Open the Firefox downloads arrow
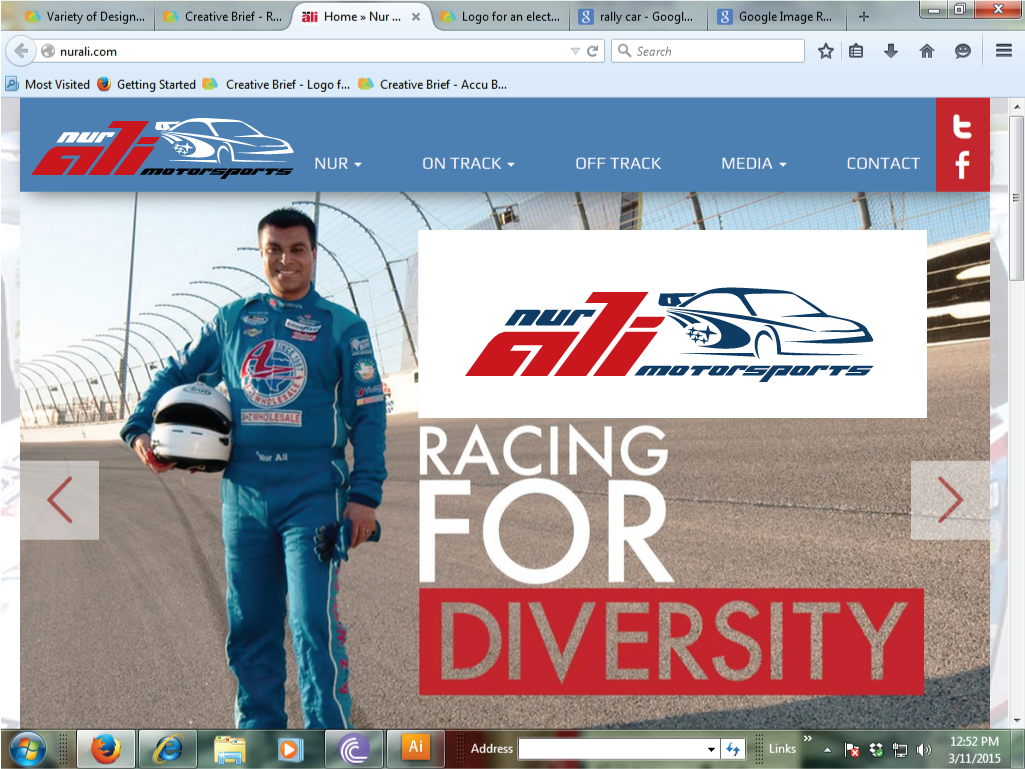Image resolution: width=1025 pixels, height=769 pixels. [891, 51]
